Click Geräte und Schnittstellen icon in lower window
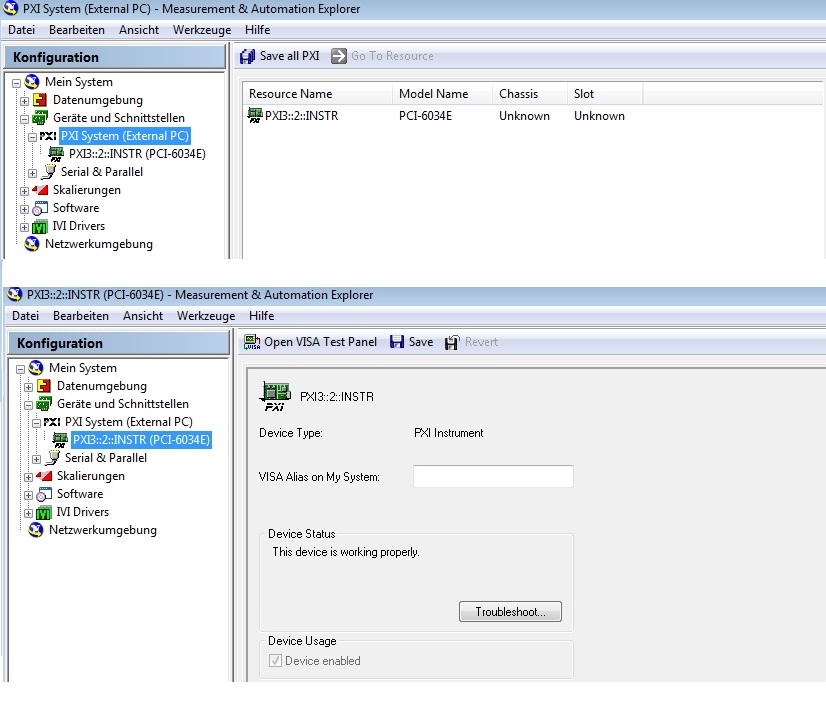The width and height of the screenshot is (826, 720). click(44, 404)
